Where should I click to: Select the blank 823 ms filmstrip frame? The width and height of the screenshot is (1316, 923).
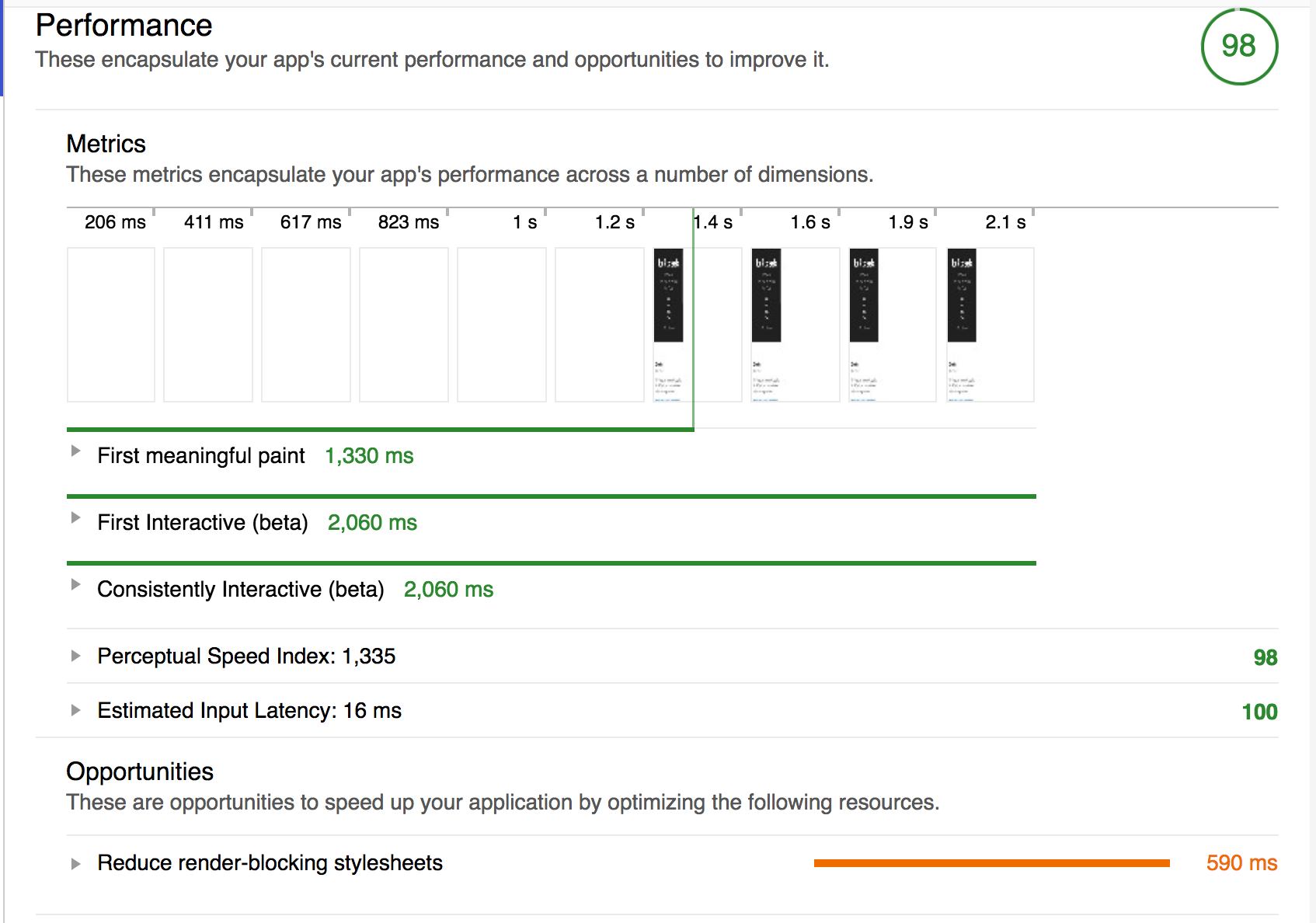click(x=404, y=325)
